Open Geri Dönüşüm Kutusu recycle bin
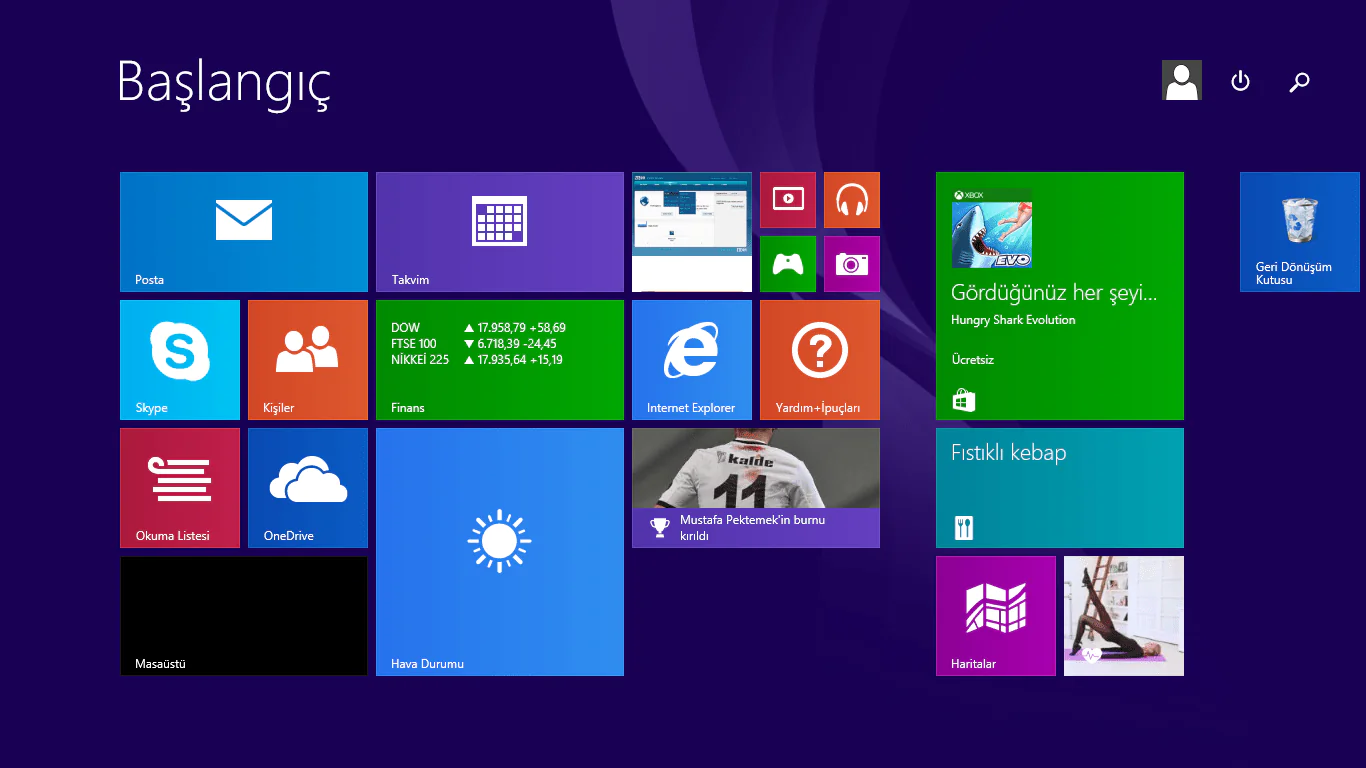 [1299, 231]
